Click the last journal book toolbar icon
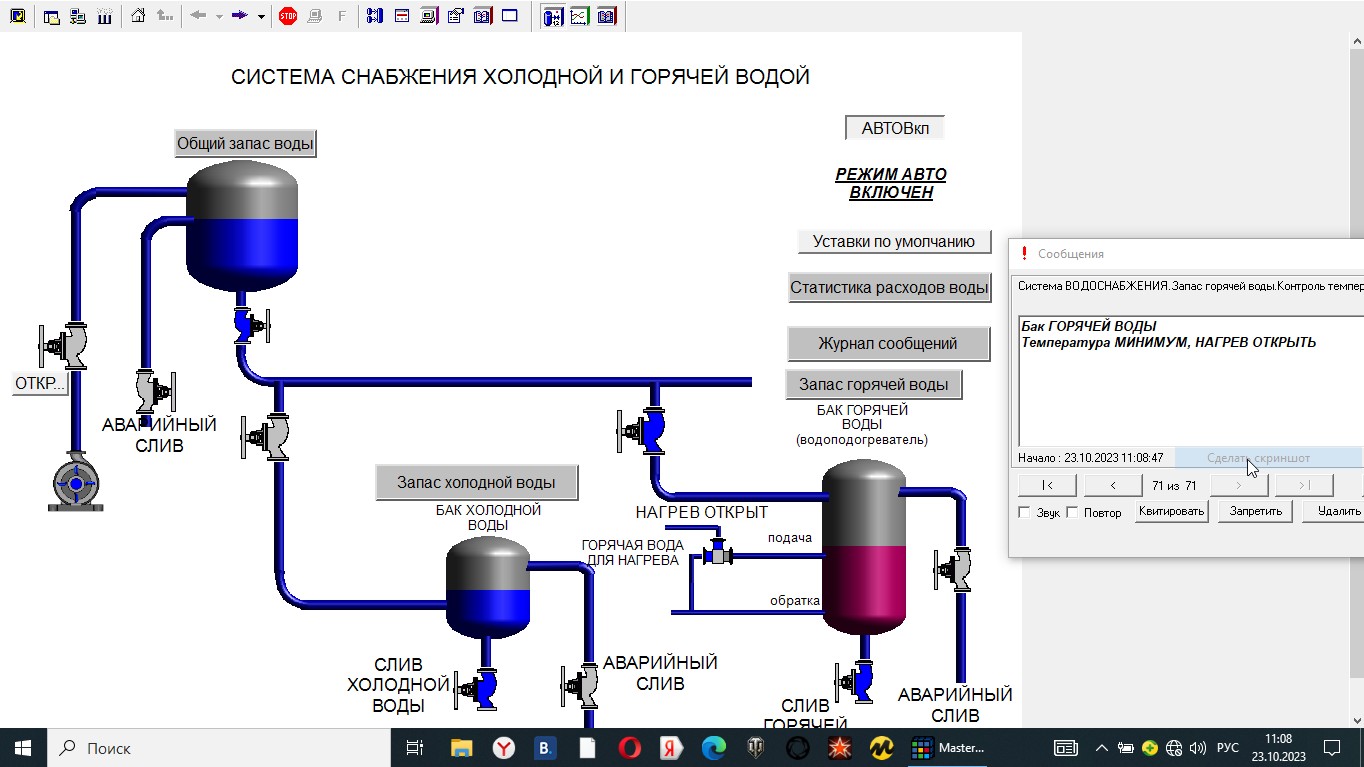 tap(606, 16)
